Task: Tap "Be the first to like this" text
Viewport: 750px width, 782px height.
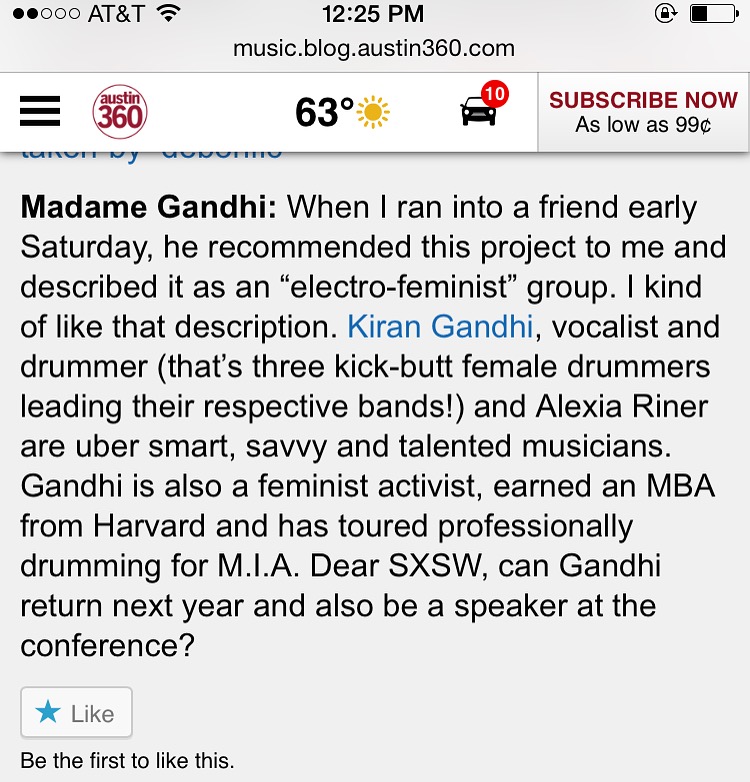Action: coord(127,761)
